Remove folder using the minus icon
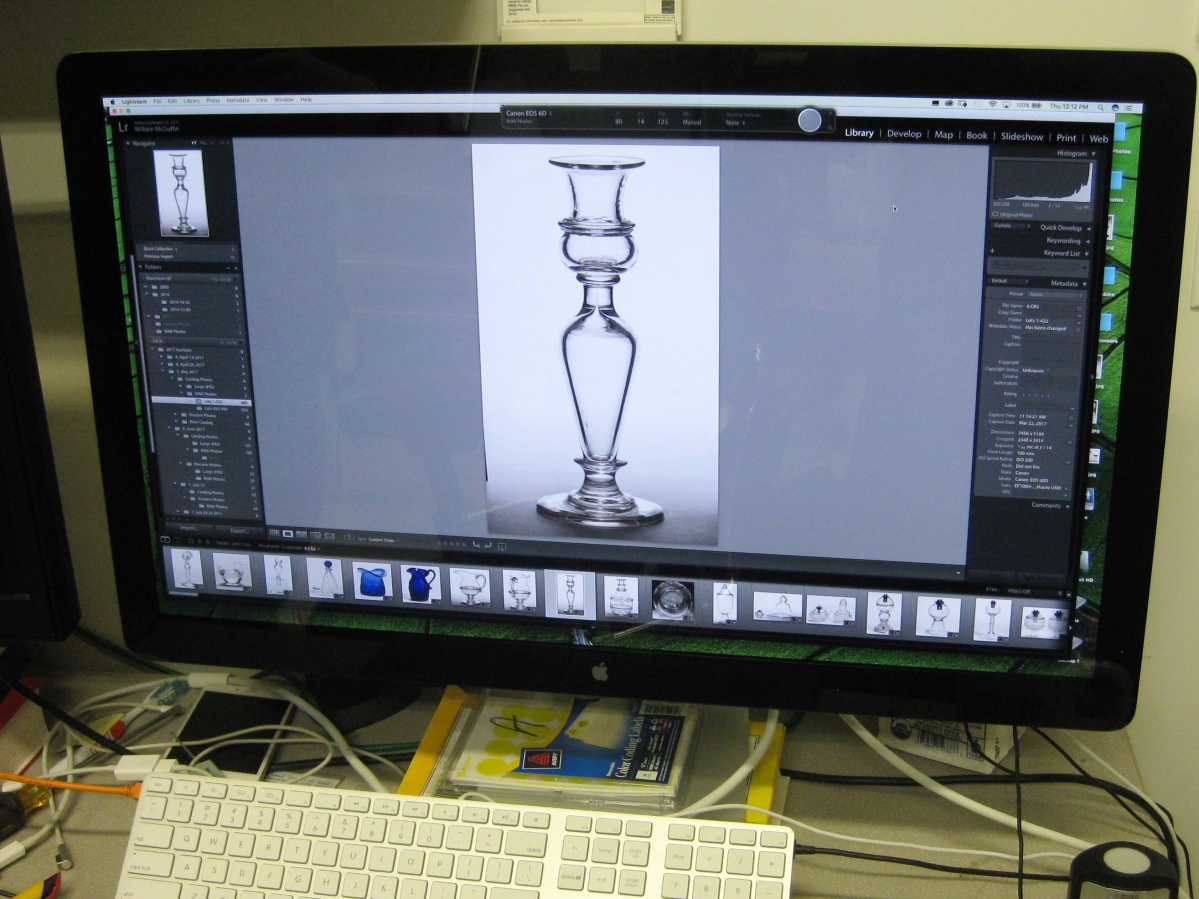 point(228,267)
